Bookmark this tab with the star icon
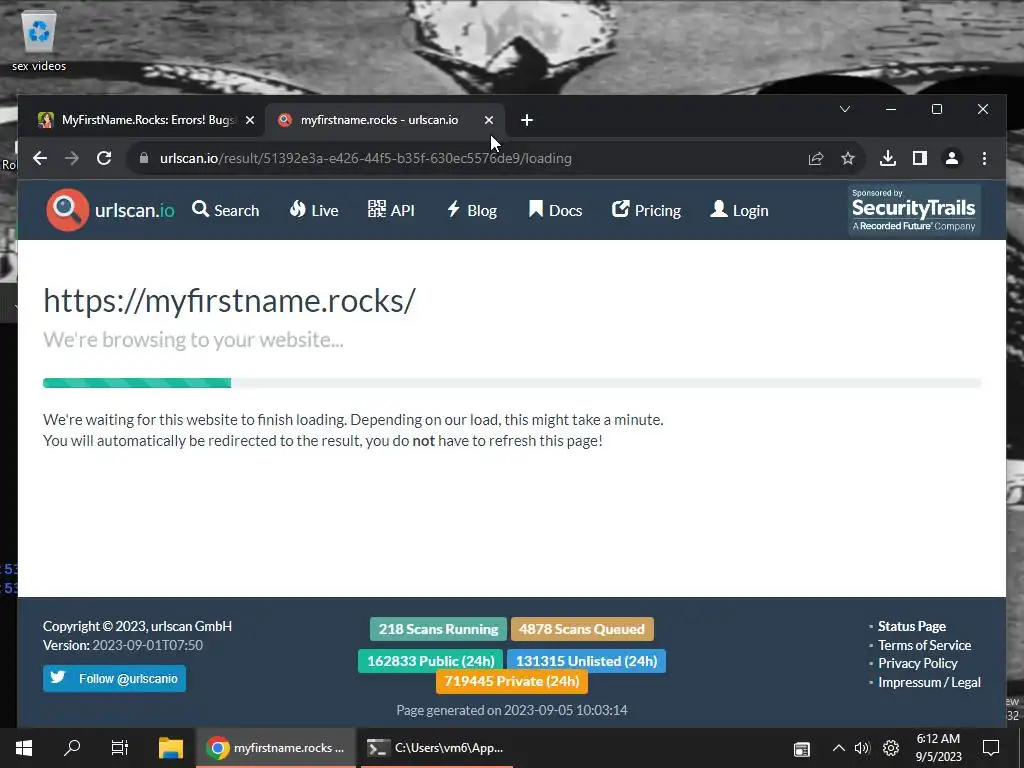 tap(848, 158)
